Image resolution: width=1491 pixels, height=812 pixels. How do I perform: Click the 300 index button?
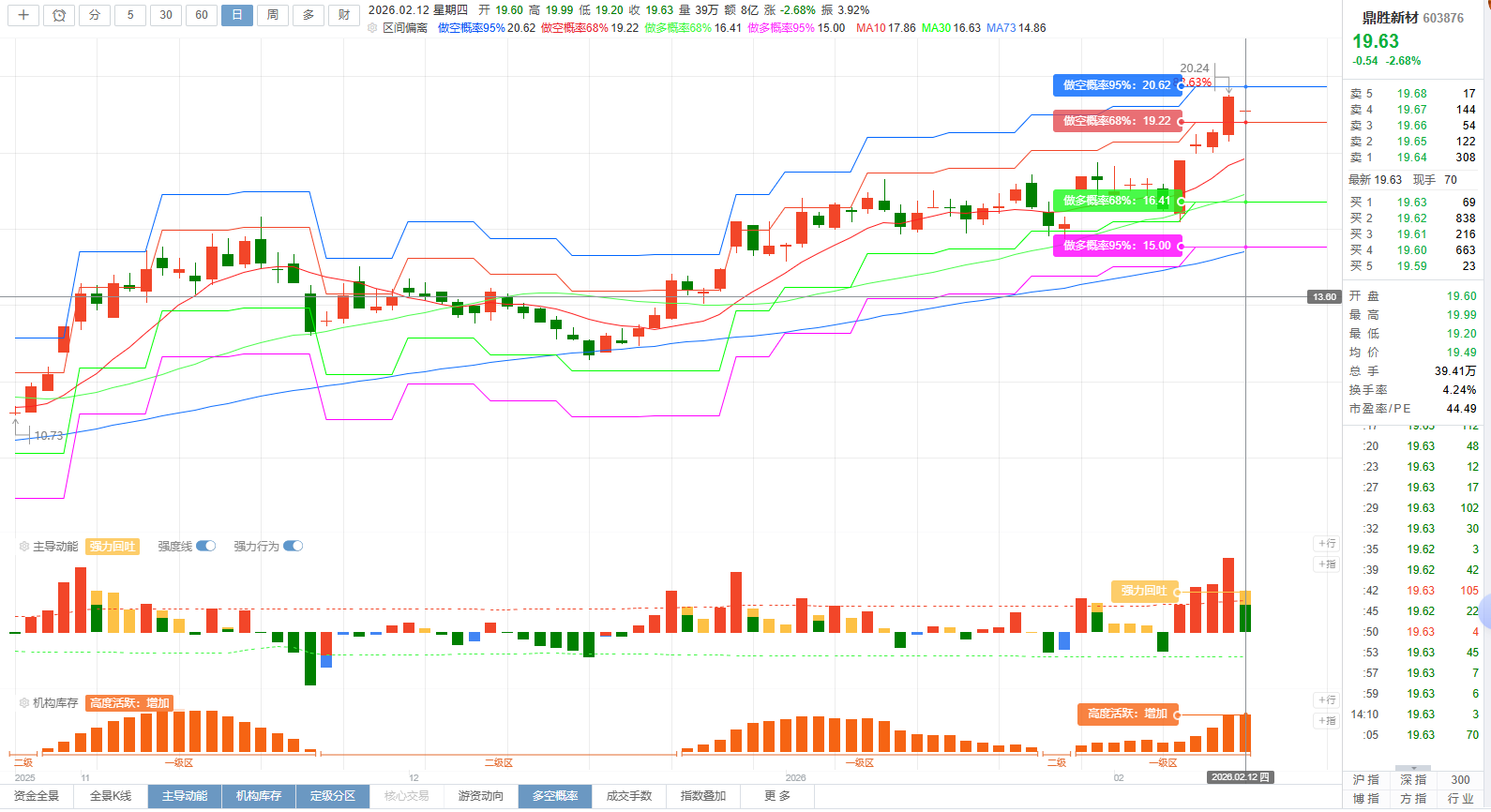pos(1461,780)
